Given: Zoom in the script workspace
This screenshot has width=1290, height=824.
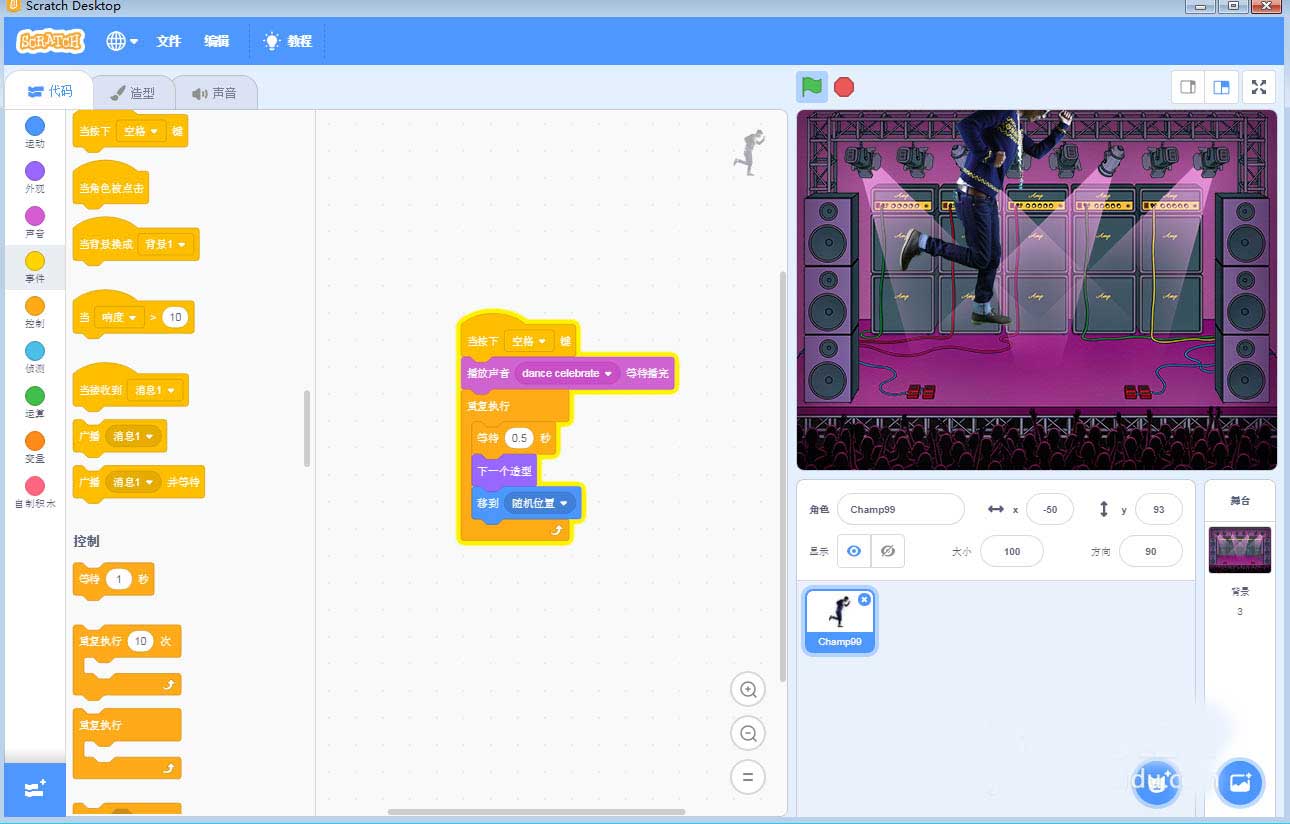Looking at the screenshot, I should [748, 689].
